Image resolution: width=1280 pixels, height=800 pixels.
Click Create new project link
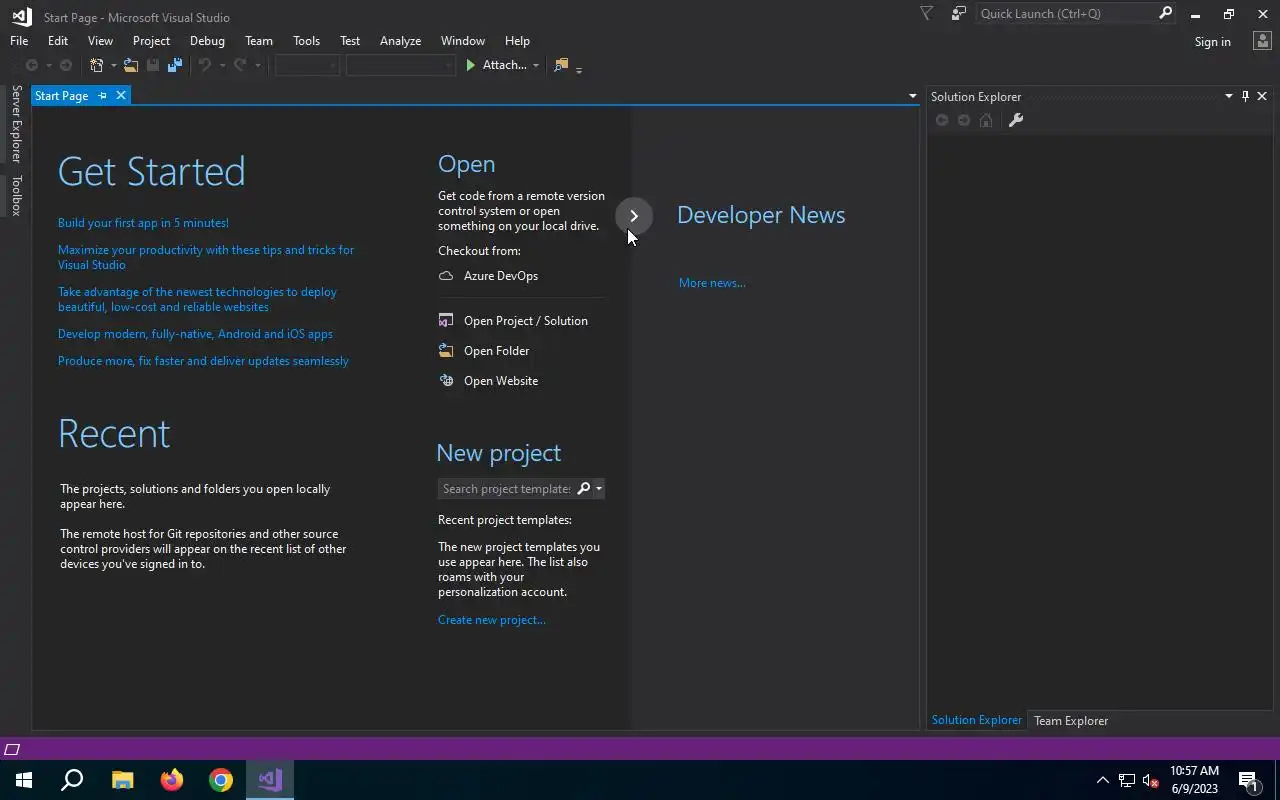point(491,620)
